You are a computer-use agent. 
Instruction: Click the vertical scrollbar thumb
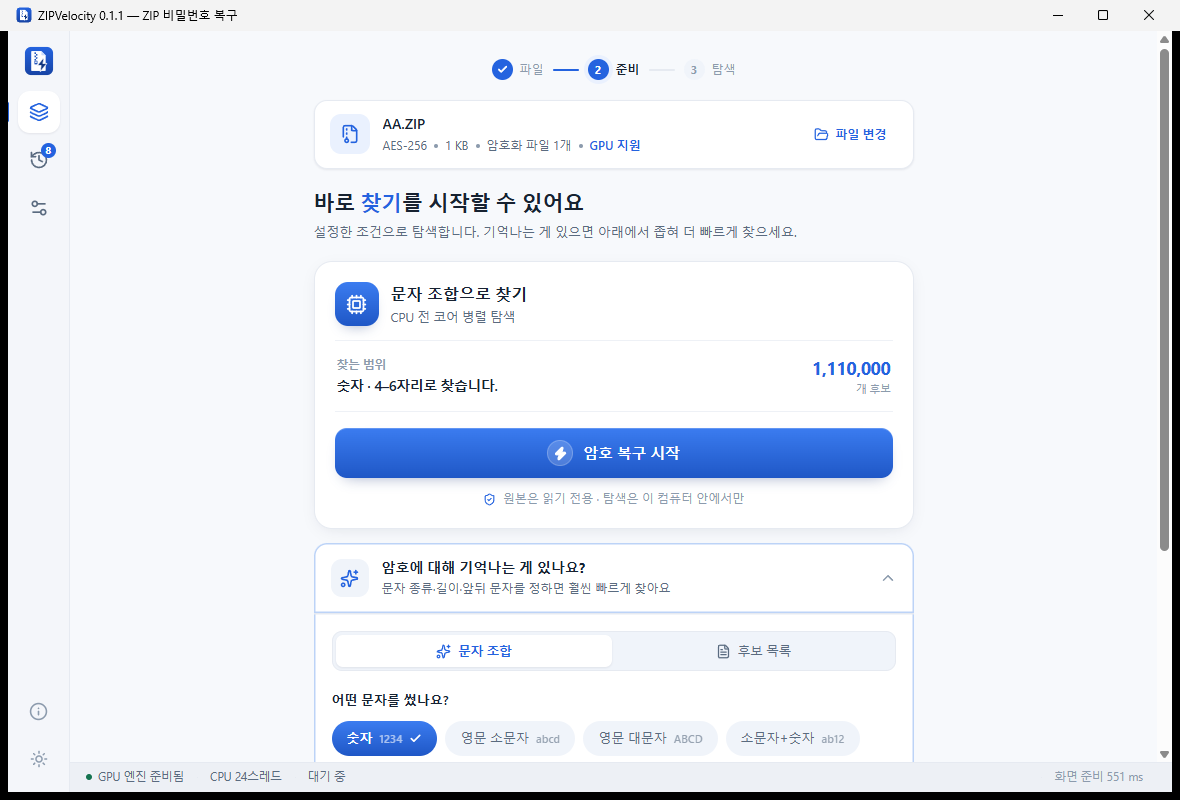tap(1164, 300)
